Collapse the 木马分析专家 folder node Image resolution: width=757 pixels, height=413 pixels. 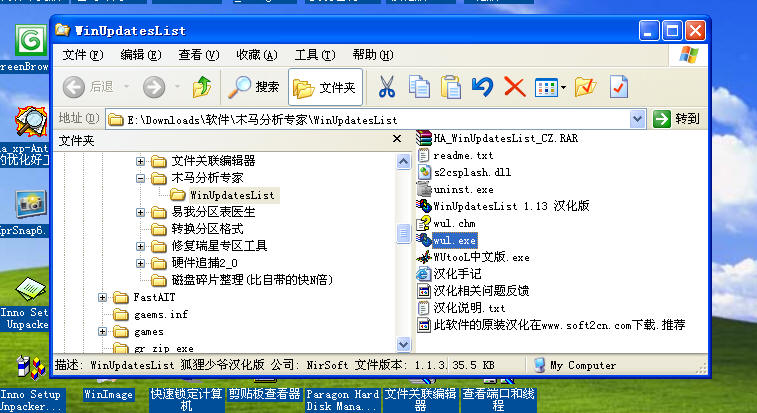click(140, 178)
